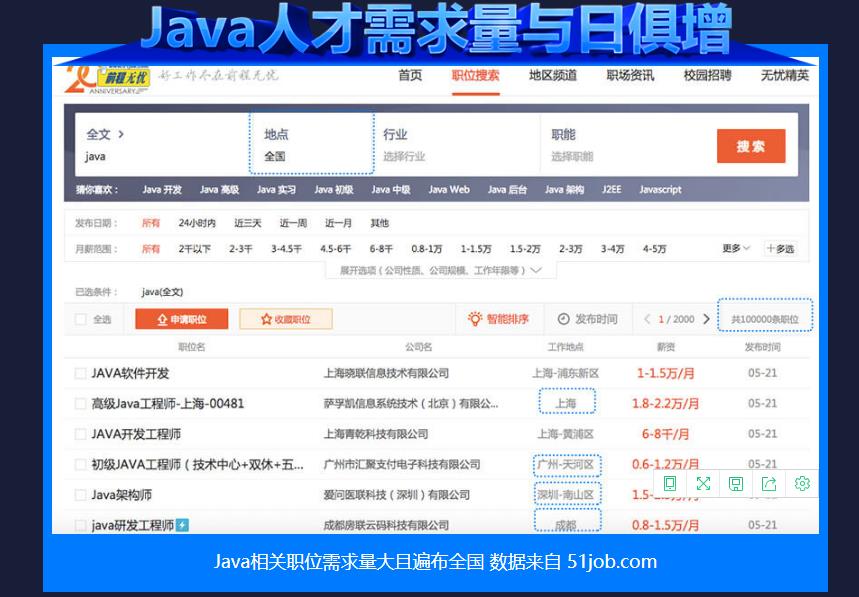Click the mobile device icon in the floating toolbar
Viewport: 859px width, 597px height.
(669, 483)
